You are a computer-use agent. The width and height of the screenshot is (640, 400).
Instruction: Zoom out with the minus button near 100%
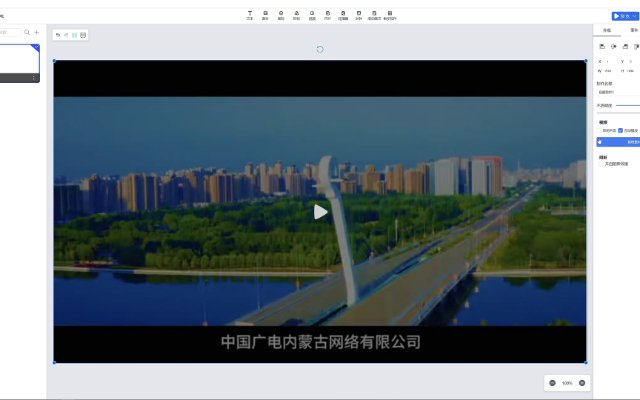coord(552,383)
